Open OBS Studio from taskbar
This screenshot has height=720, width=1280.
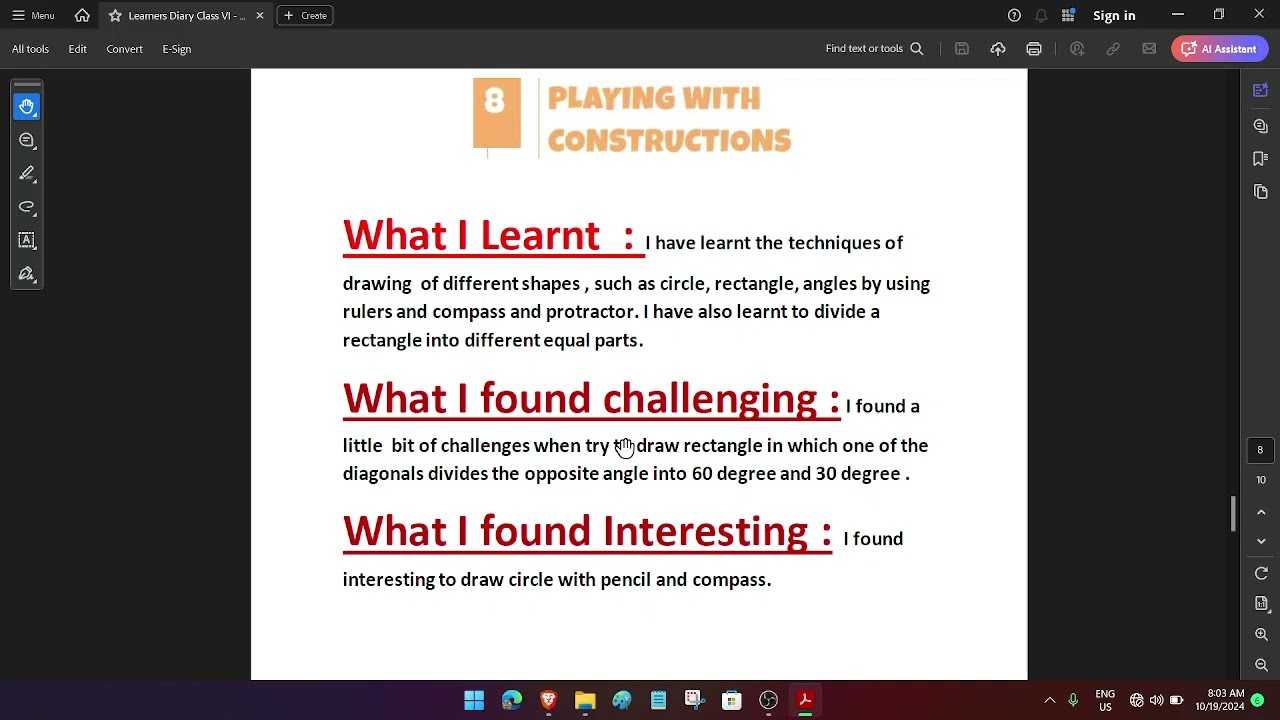point(768,700)
